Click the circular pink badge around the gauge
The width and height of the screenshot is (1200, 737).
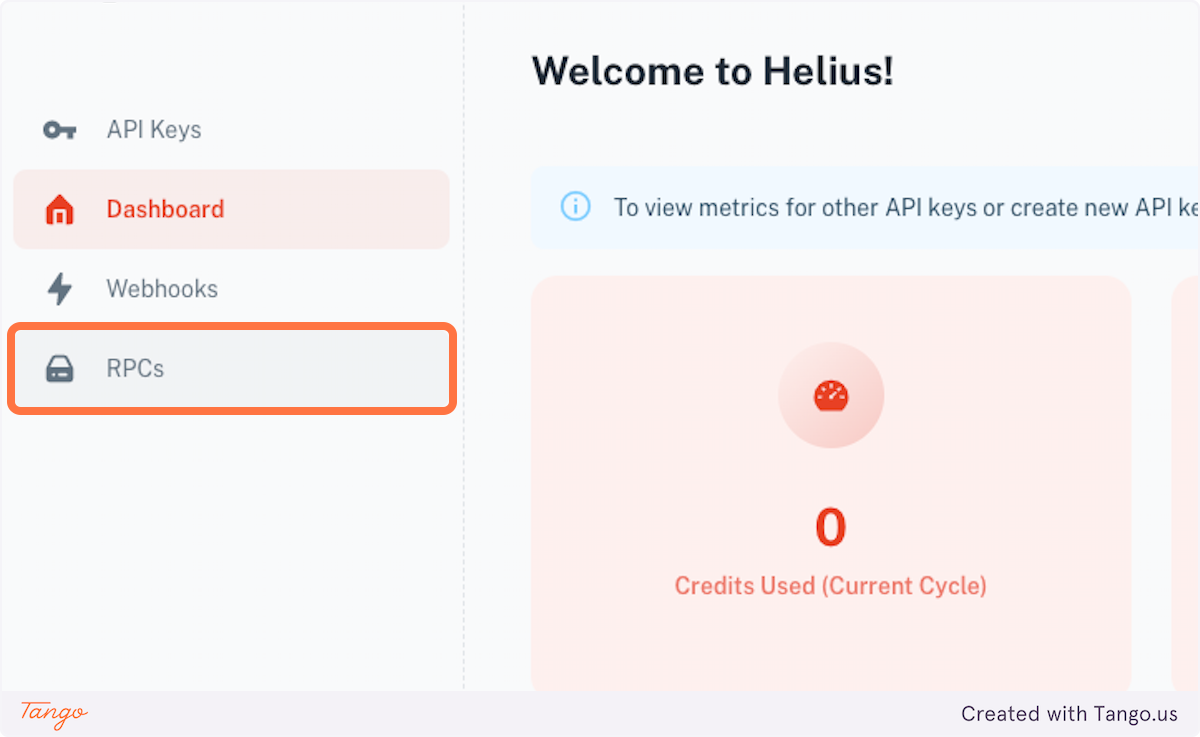[x=831, y=395]
